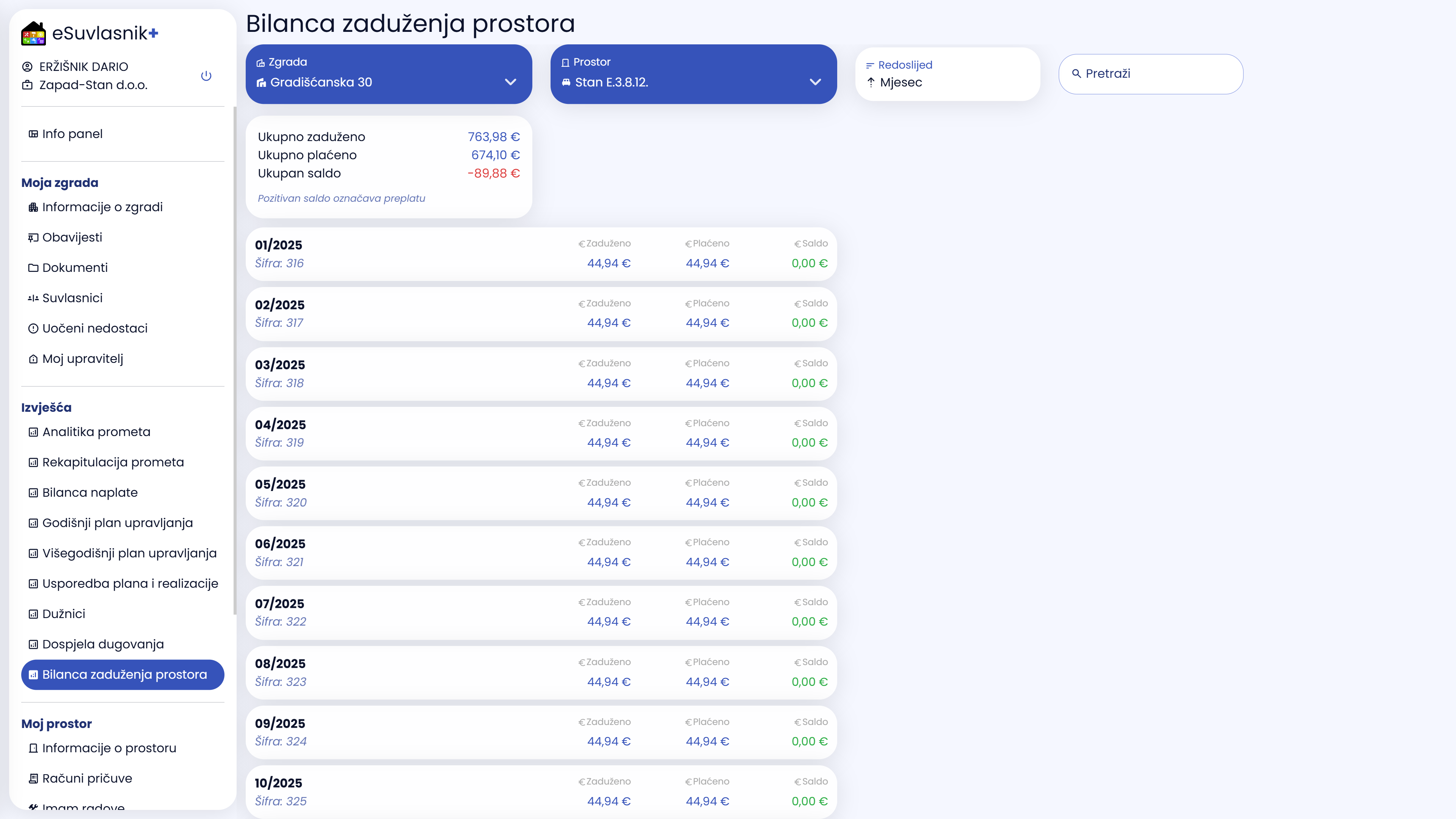This screenshot has height=819, width=1456.
Task: Click the Rekapitulacija prometa chart icon
Action: click(x=33, y=462)
